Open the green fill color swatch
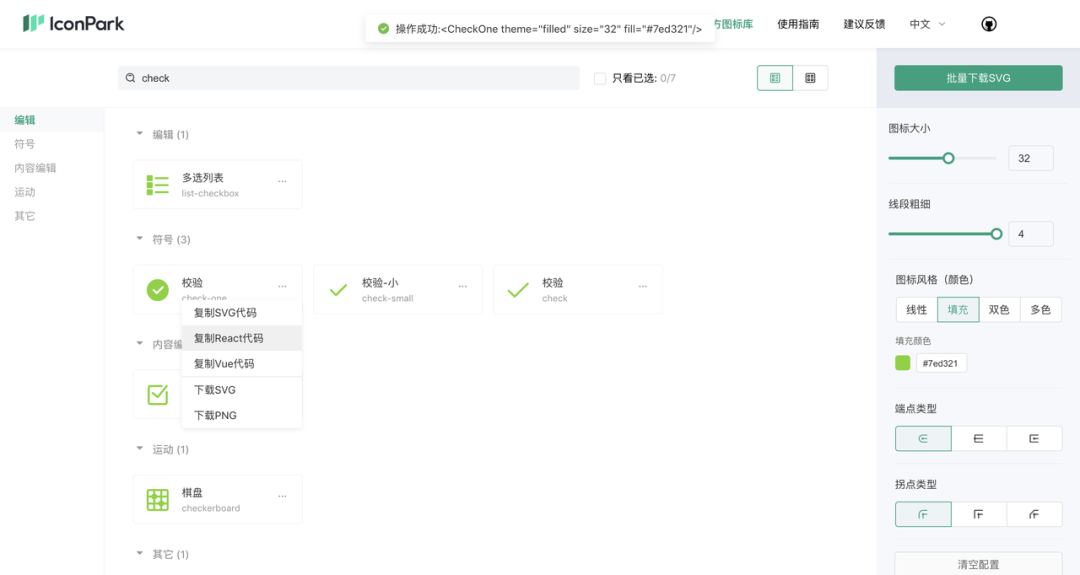 pyautogui.click(x=902, y=363)
